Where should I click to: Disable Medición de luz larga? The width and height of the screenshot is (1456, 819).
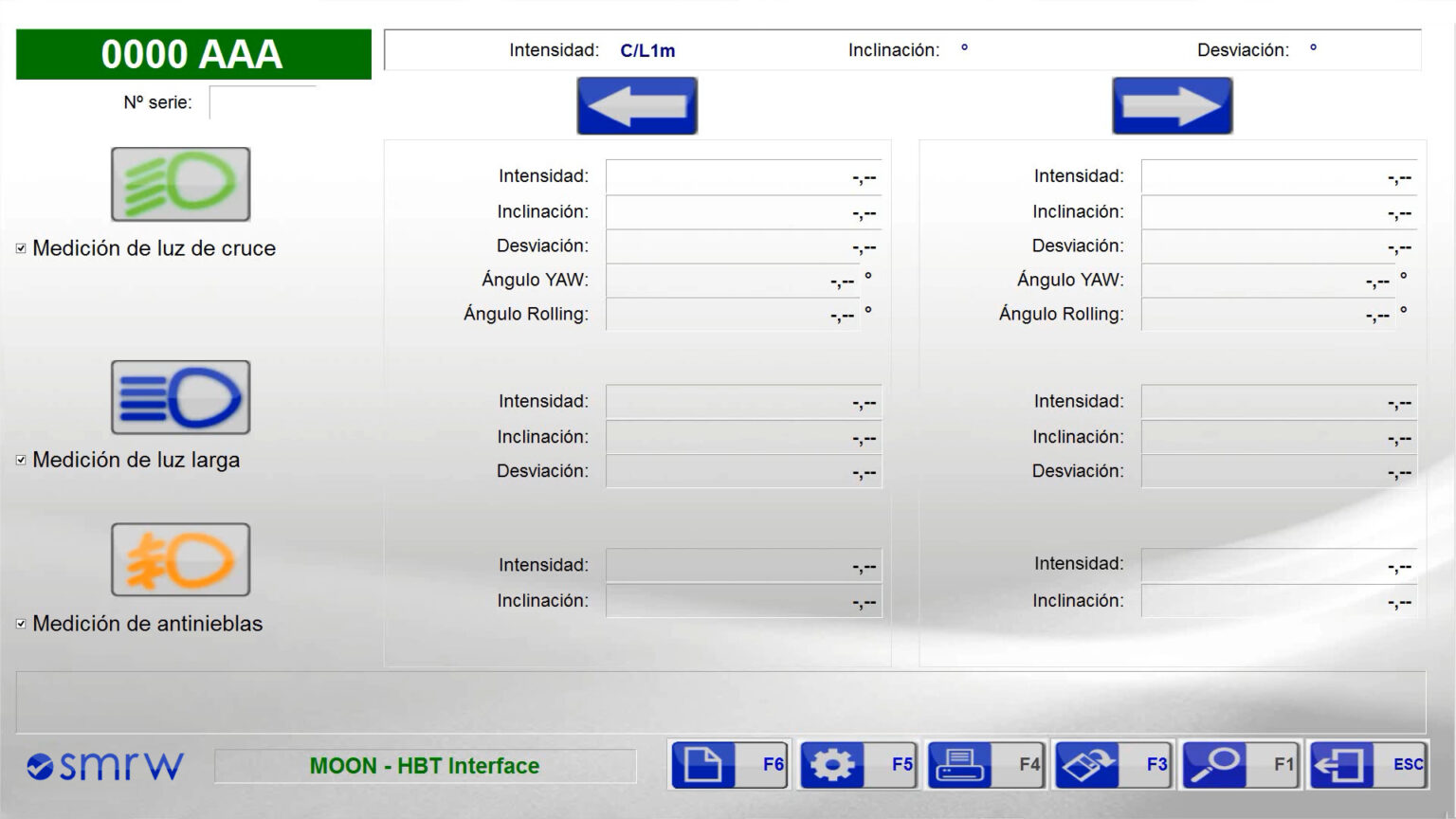[x=21, y=458]
